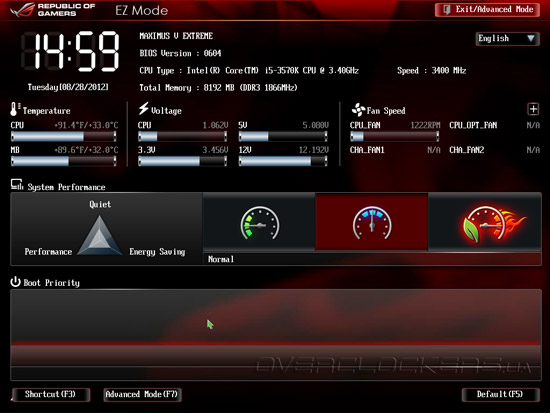This screenshot has height=413, width=550.
Task: Click the CHA_FAN1 label
Action: (x=367, y=150)
